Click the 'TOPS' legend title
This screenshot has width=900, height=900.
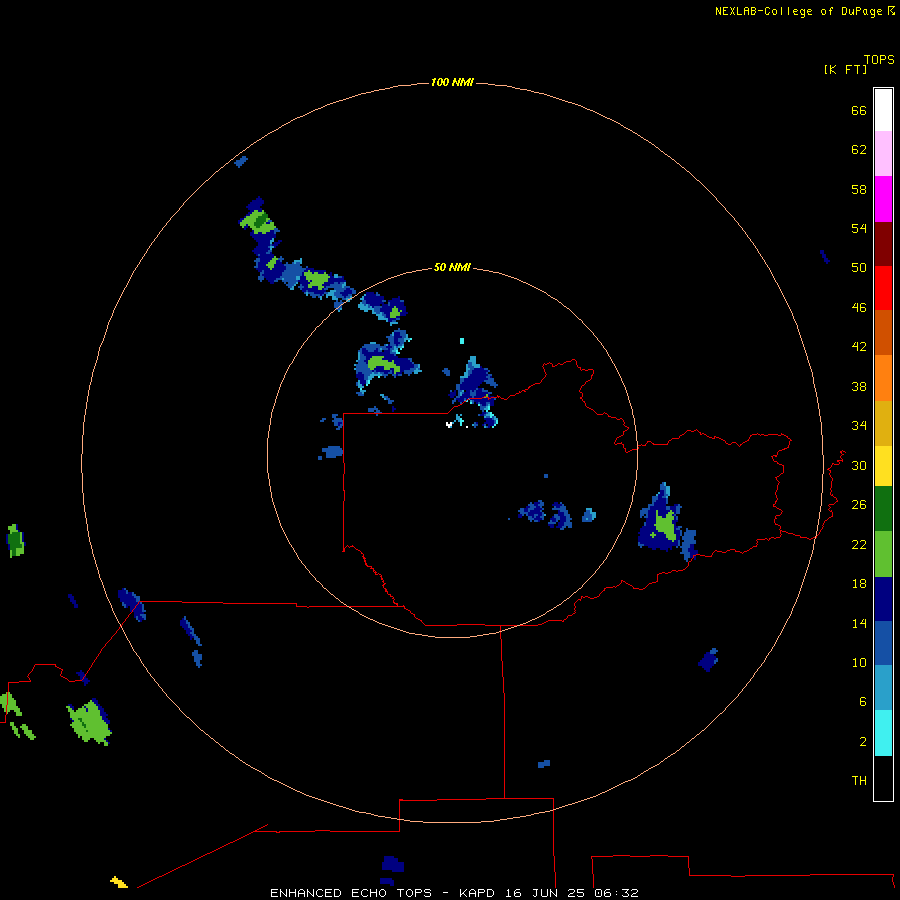pyautogui.click(x=879, y=59)
